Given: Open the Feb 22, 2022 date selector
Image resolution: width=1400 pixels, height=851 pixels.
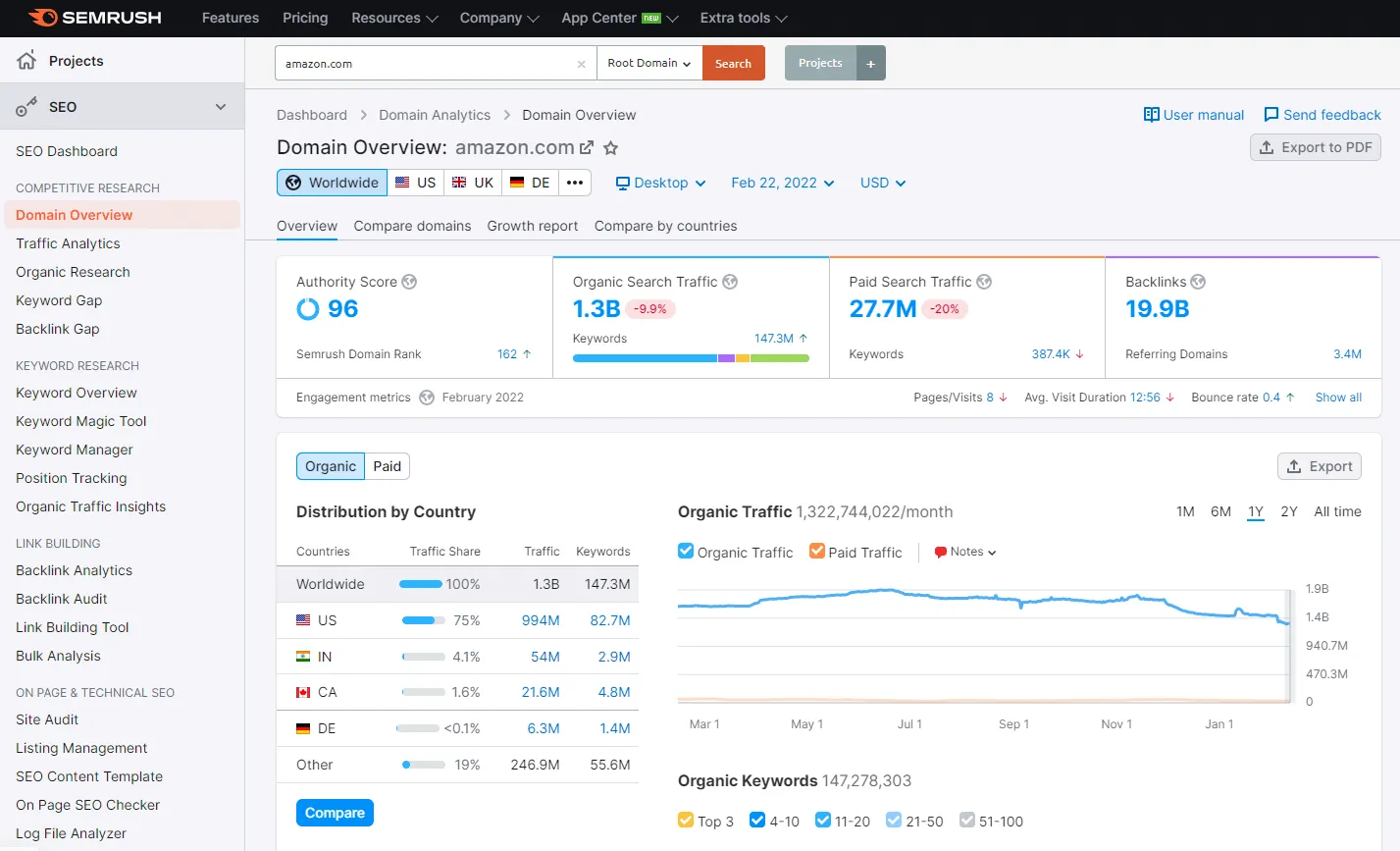Looking at the screenshot, I should coord(781,182).
